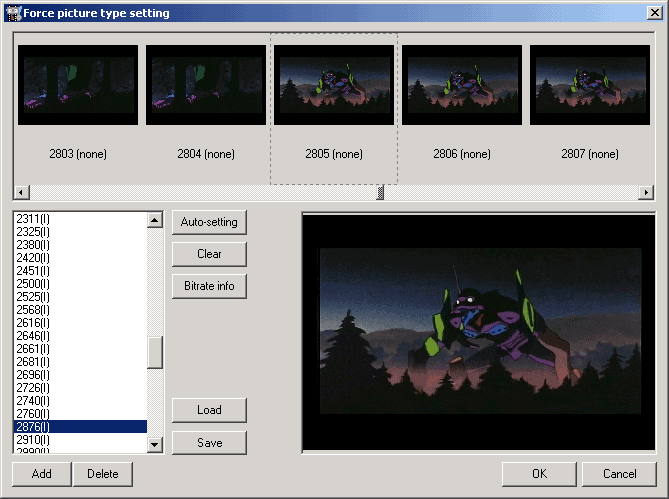
Task: Load a picture type settings file
Action: point(209,410)
